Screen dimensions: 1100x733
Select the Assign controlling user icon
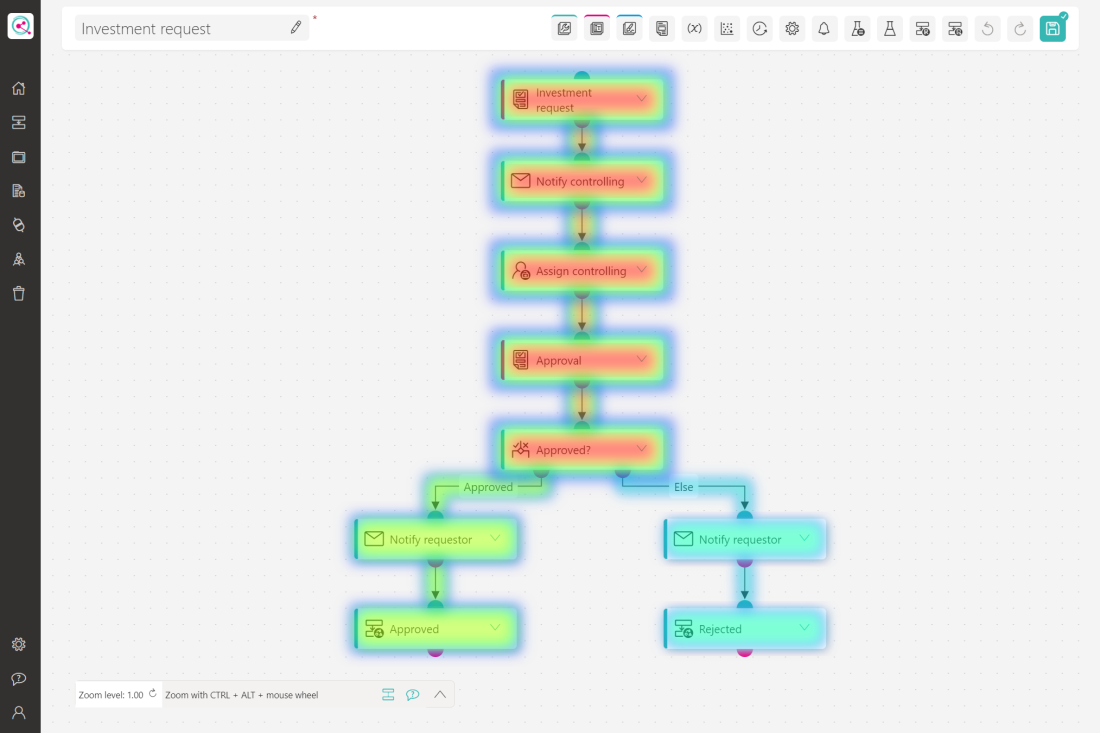pos(521,270)
